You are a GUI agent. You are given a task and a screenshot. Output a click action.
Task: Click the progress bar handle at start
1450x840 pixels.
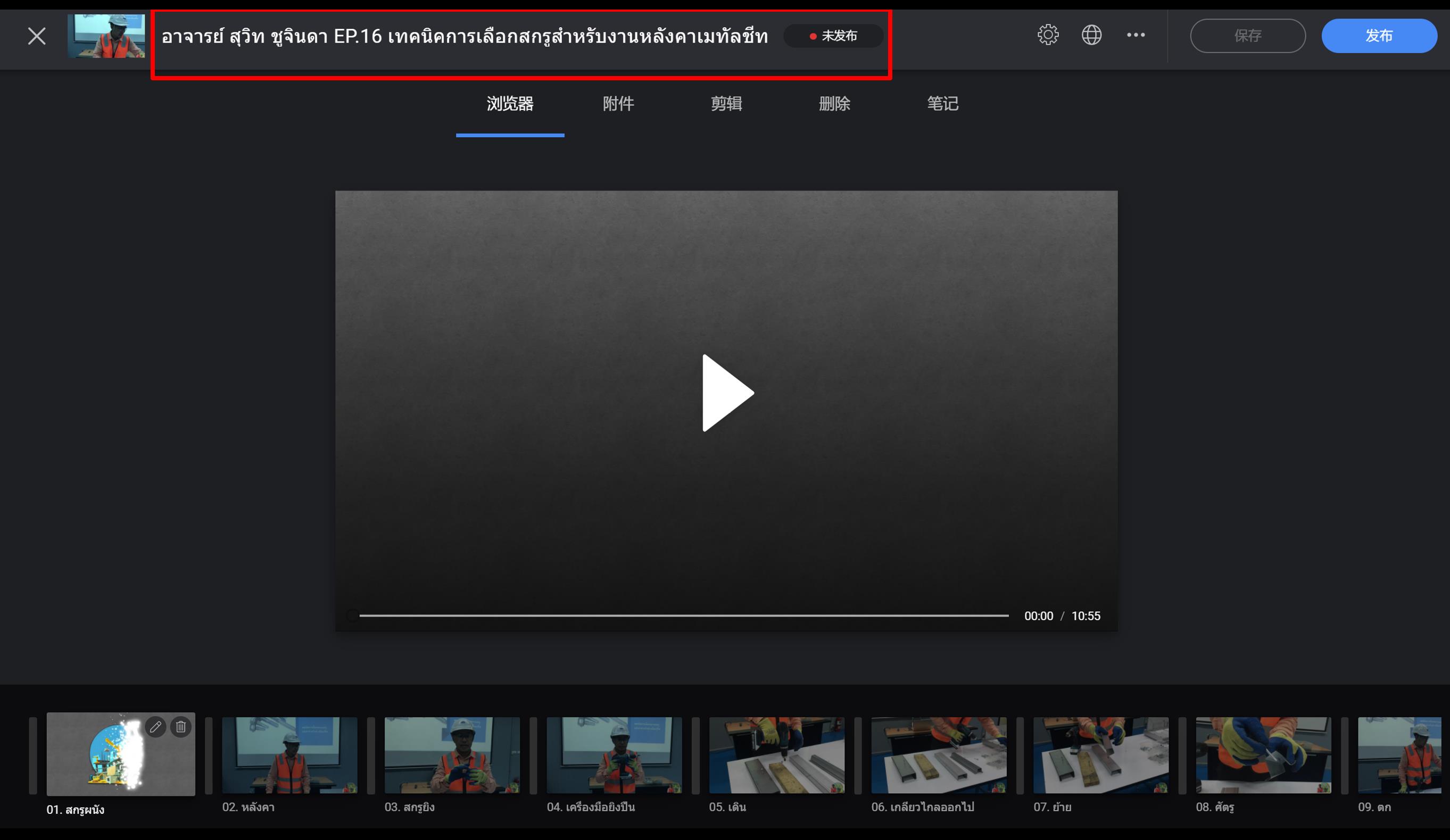pyautogui.click(x=353, y=616)
